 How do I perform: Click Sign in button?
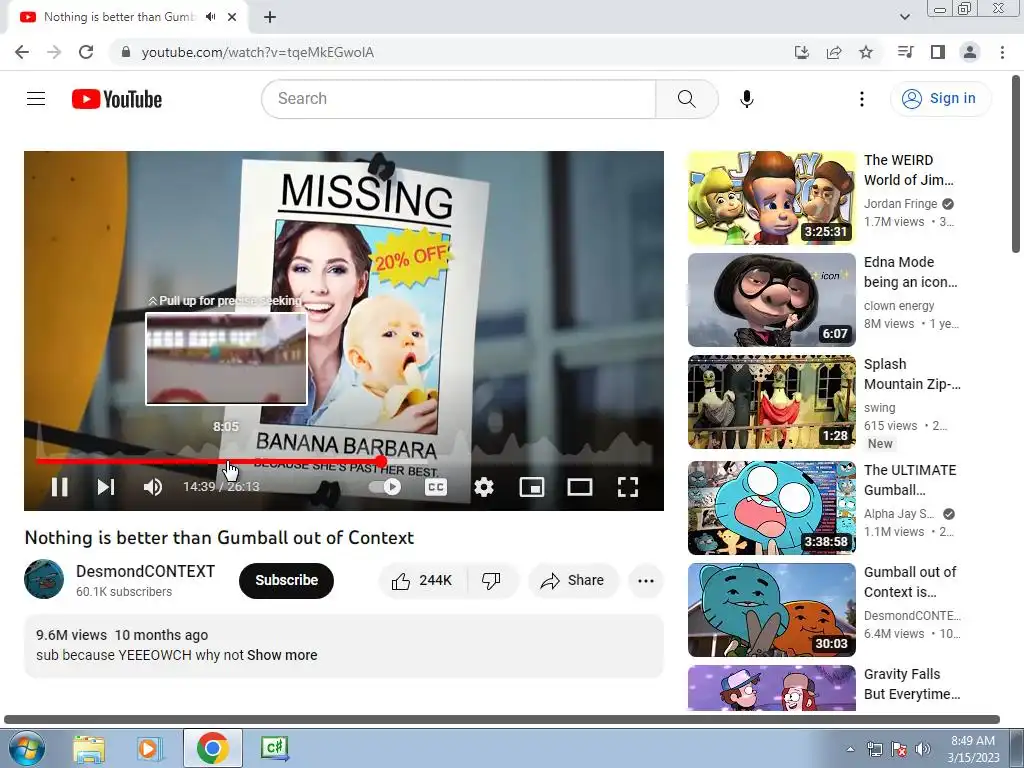point(940,99)
